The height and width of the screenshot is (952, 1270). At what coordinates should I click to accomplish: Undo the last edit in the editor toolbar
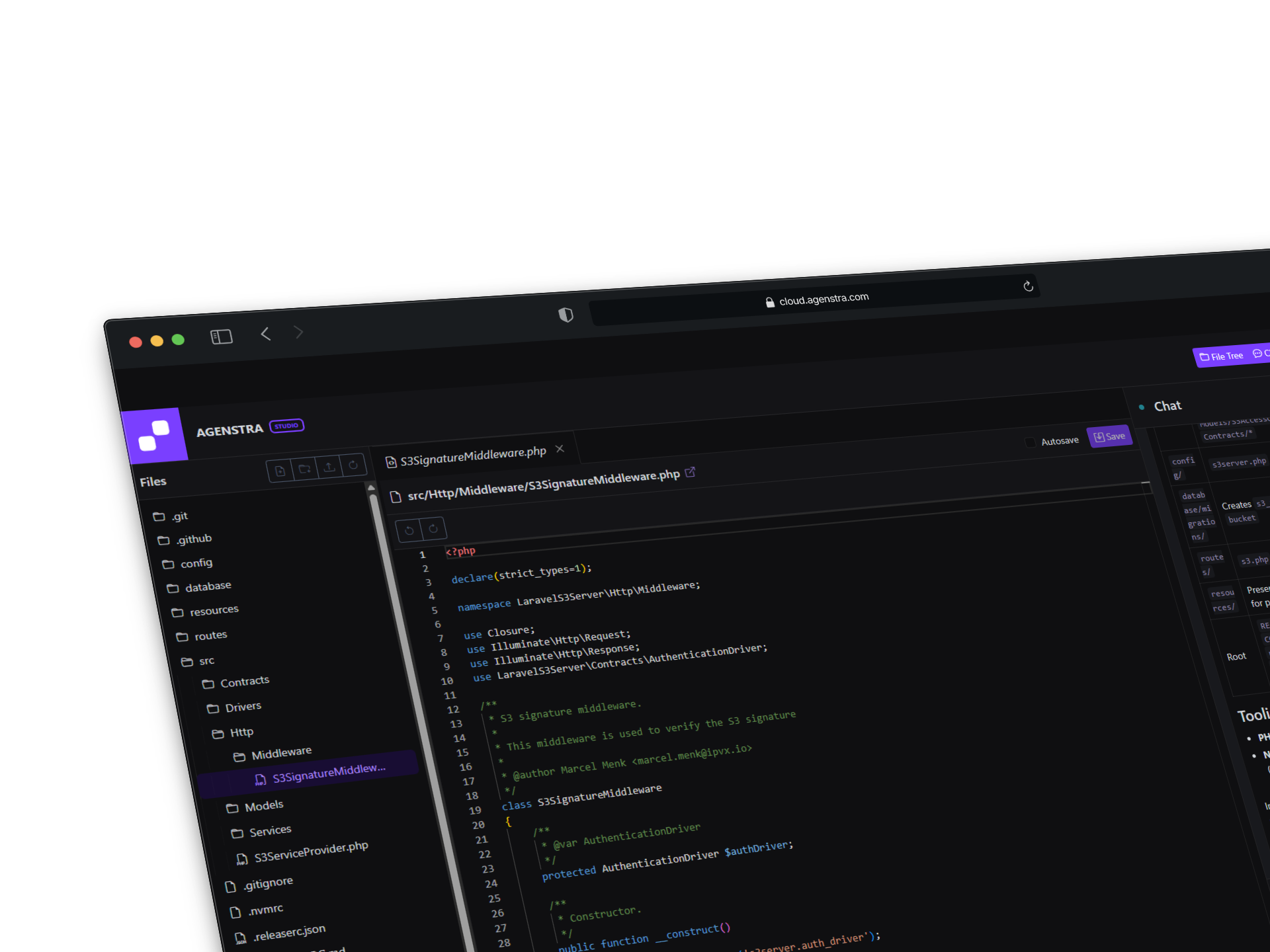[409, 530]
